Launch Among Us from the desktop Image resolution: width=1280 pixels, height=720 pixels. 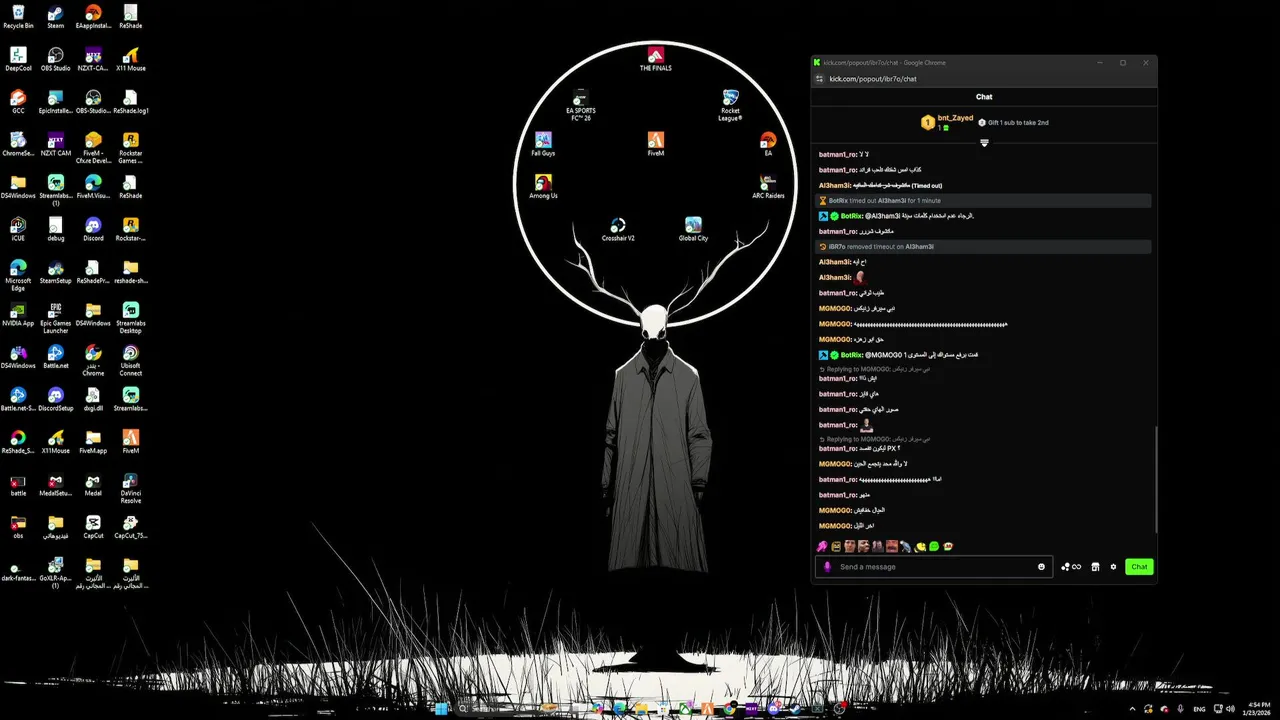pos(543,187)
